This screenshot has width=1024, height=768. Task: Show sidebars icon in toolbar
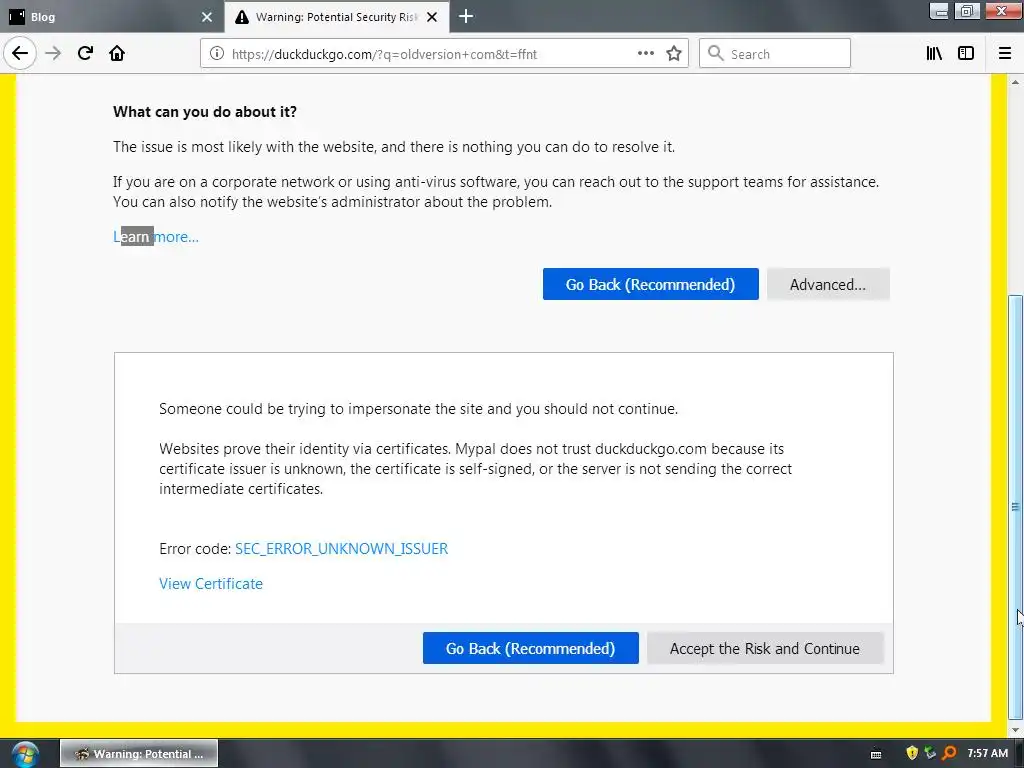(x=966, y=54)
